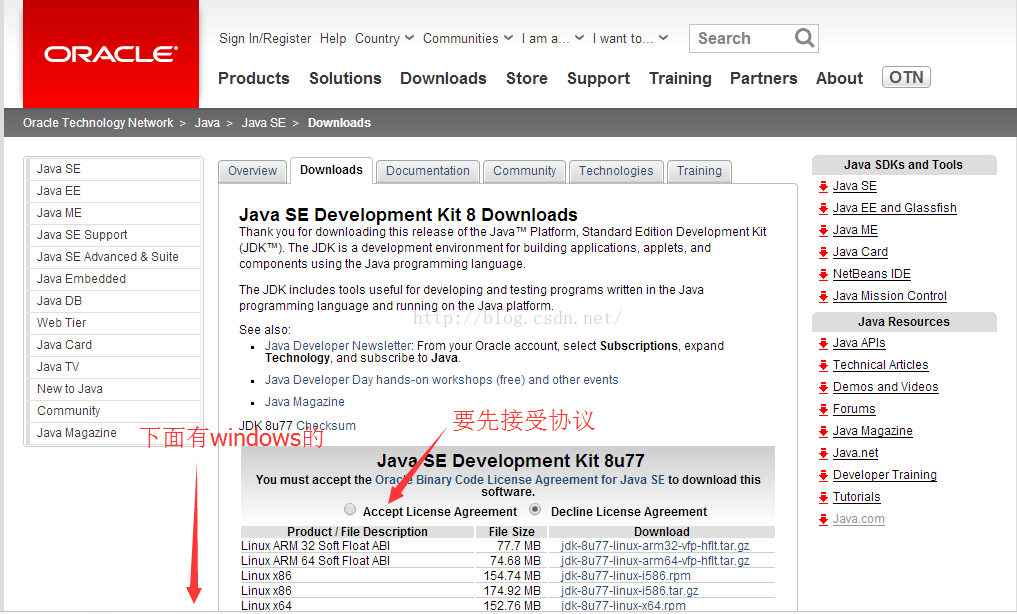Select Java SE Support in left sidebar
The height and width of the screenshot is (614, 1017).
114,235
